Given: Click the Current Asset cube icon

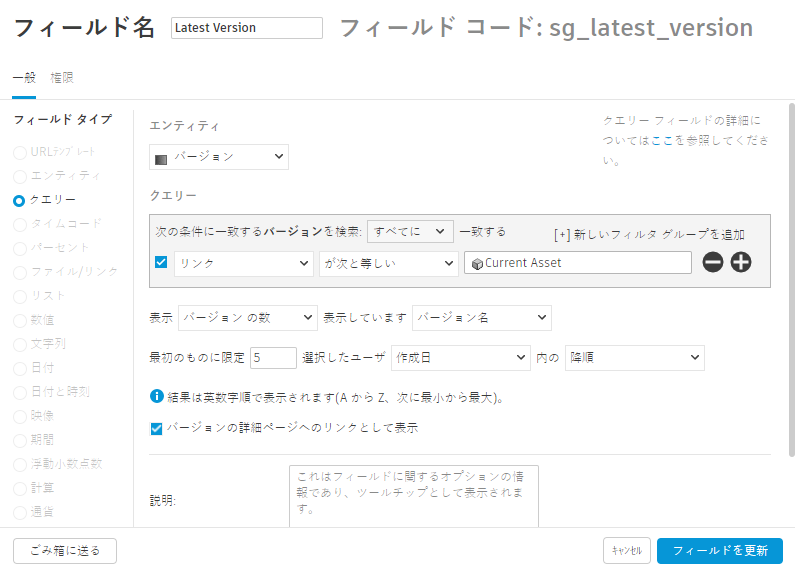Looking at the screenshot, I should [477, 263].
